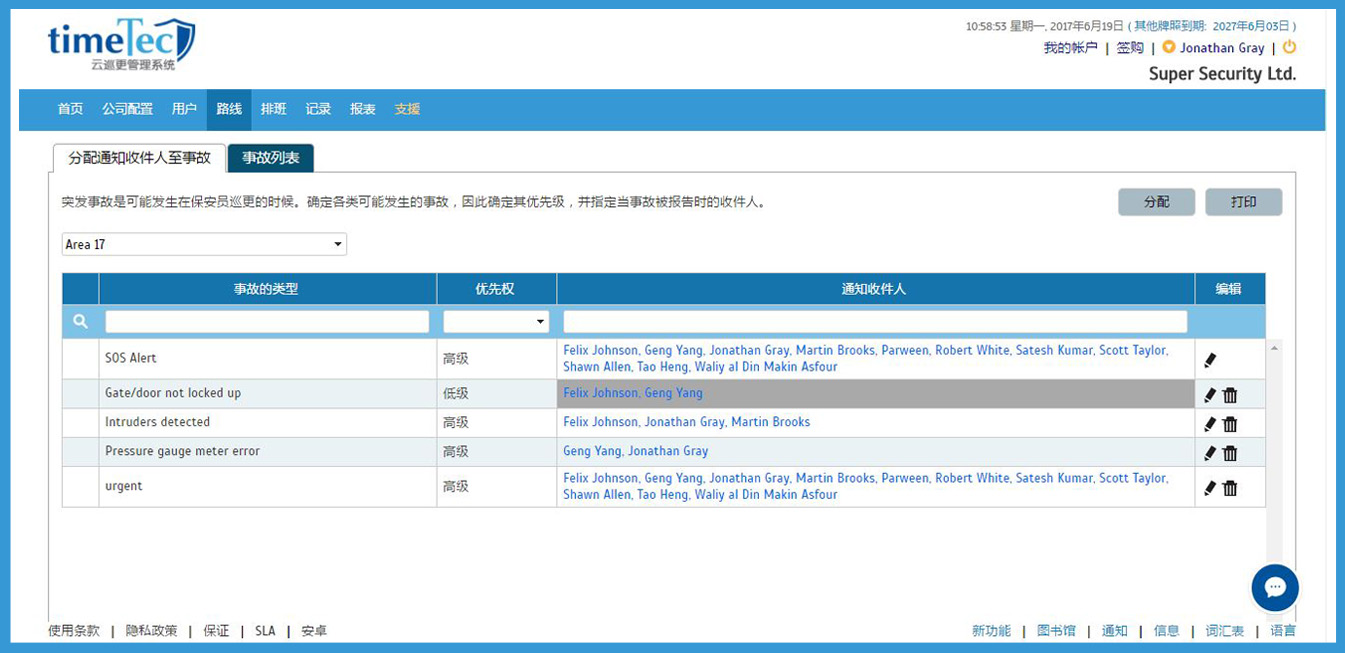Click the table vertical scrollbar
Viewport: 1345px width, 653px height.
pyautogui.click(x=1273, y=450)
